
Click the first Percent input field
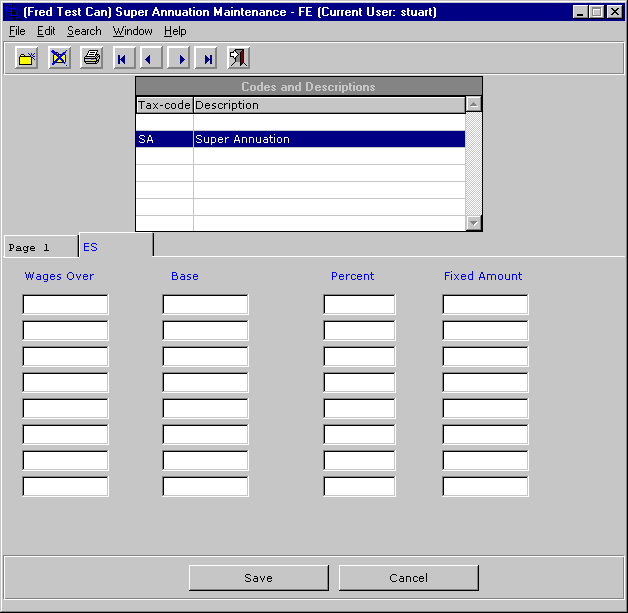[359, 304]
